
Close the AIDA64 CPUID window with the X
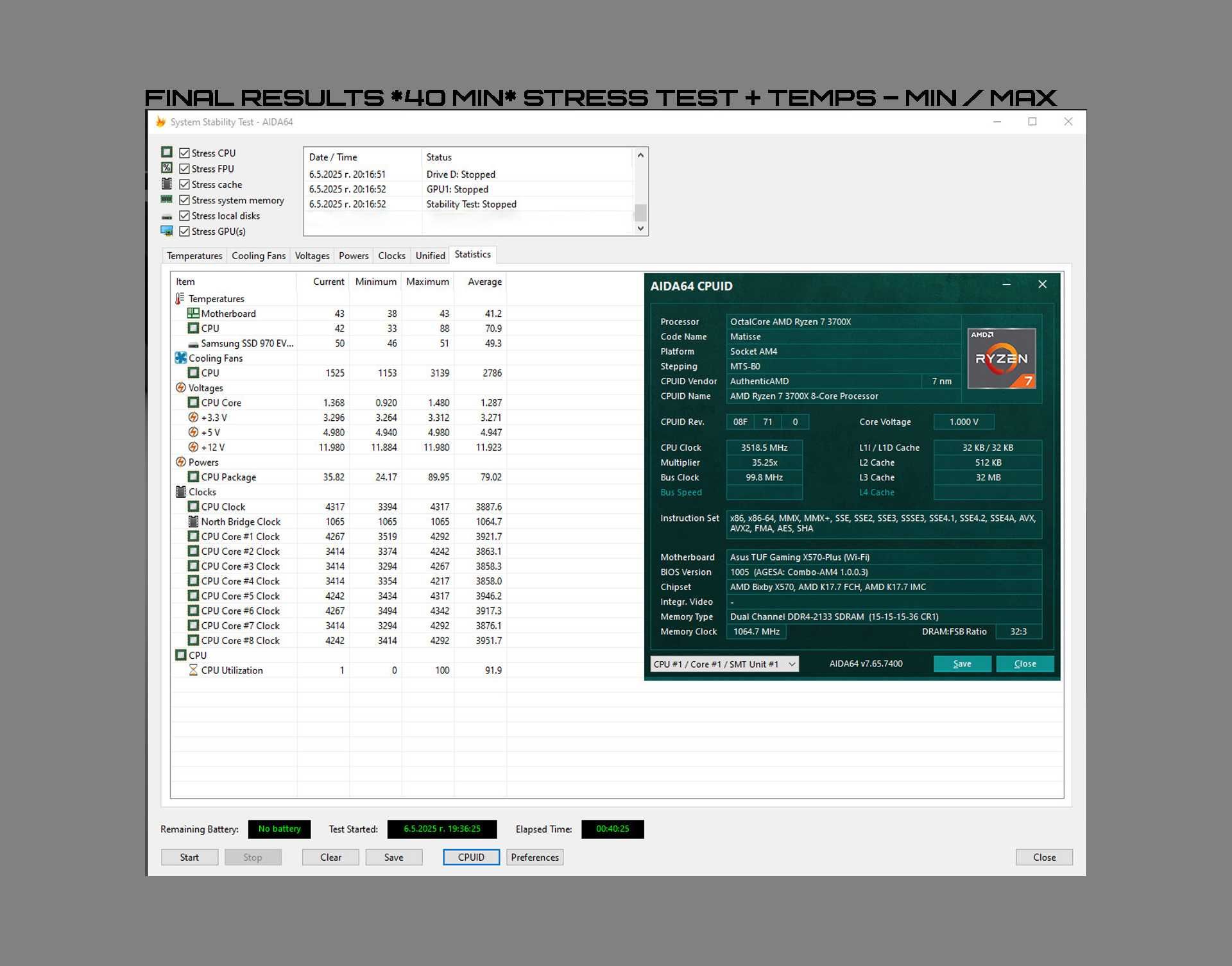(x=1042, y=284)
